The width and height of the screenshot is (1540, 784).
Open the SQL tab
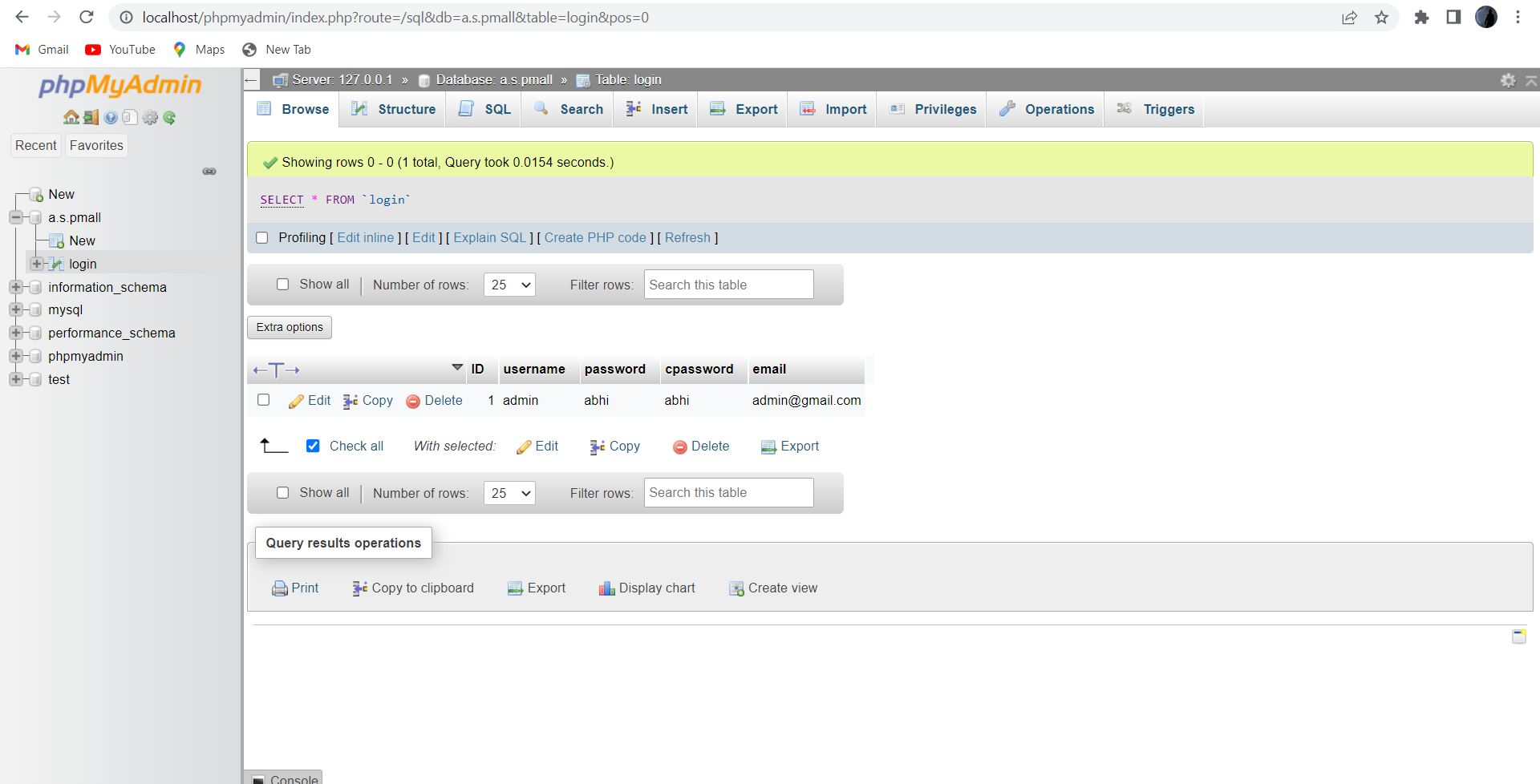484,109
